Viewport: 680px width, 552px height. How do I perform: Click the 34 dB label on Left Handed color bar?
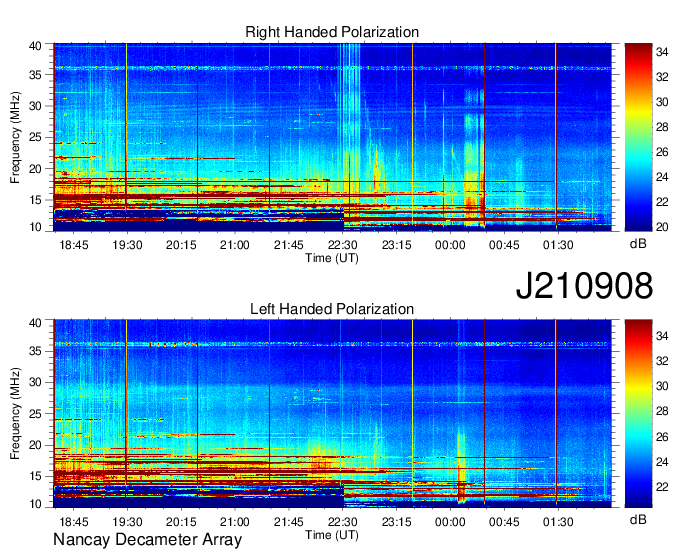[x=662, y=336]
